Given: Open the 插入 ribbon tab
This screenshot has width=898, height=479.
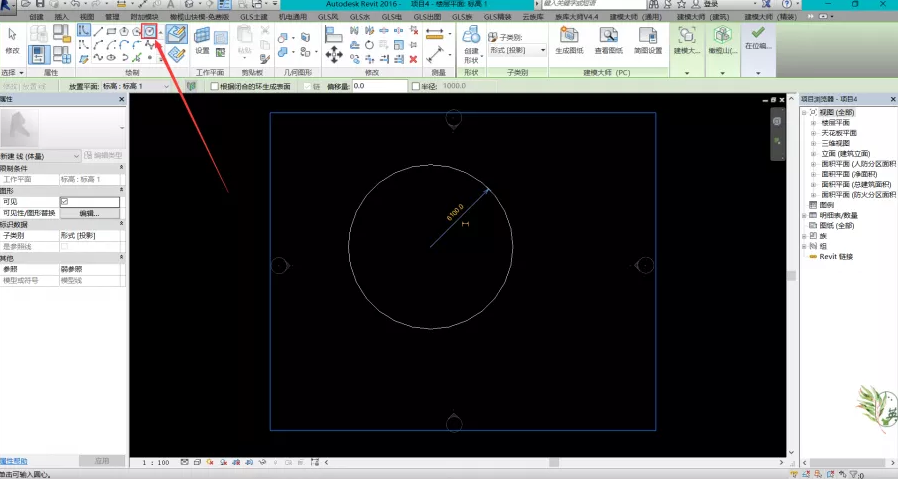Looking at the screenshot, I should click(62, 17).
